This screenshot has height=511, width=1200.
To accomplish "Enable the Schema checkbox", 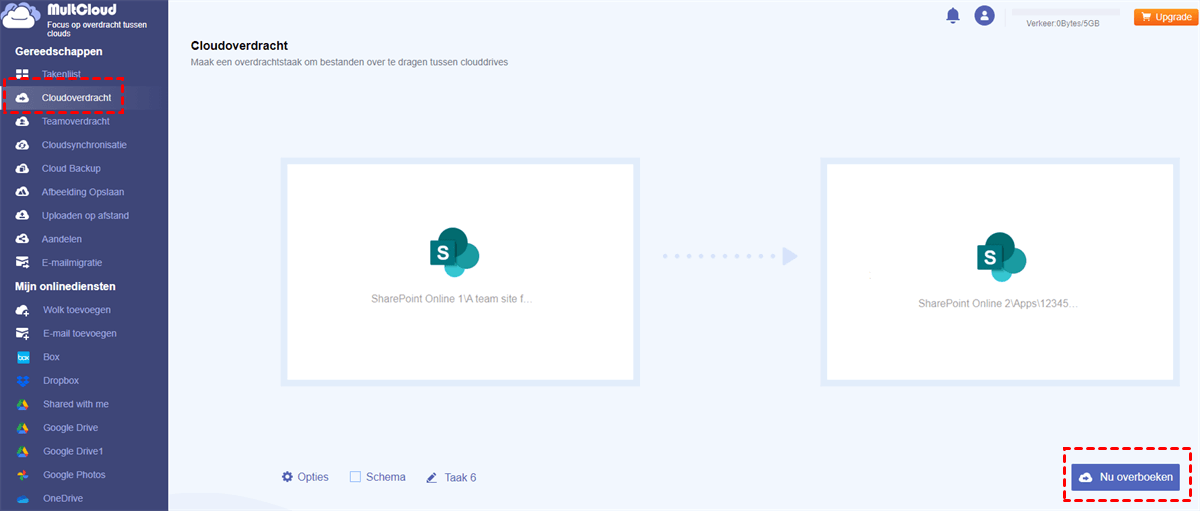I will click(355, 477).
